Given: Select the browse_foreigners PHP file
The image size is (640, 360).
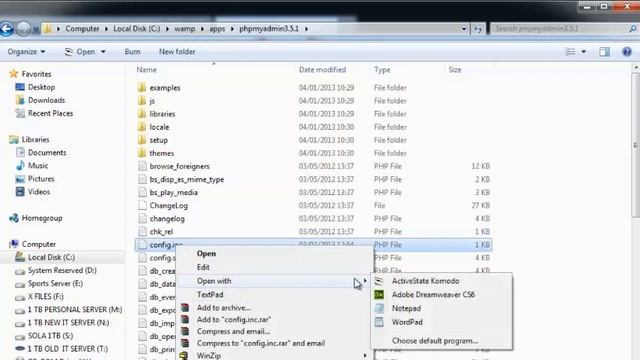Looking at the screenshot, I should (x=180, y=166).
